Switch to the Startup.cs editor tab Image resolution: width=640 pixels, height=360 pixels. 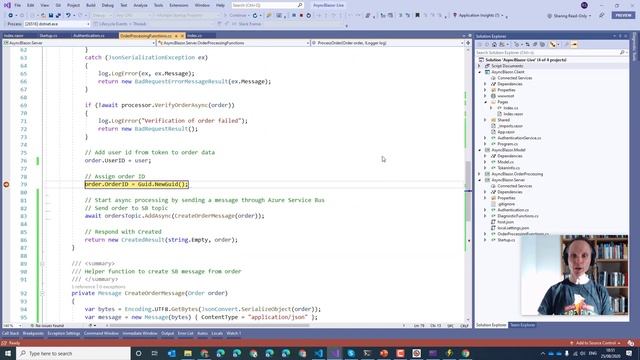[49, 36]
